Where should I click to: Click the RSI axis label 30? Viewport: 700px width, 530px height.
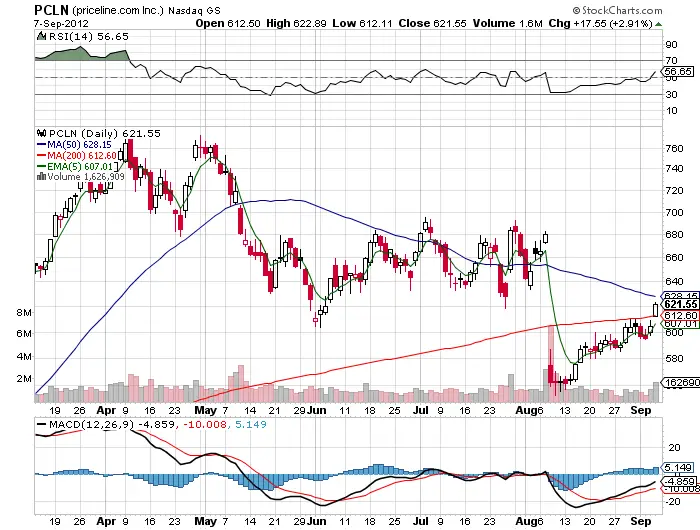[x=671, y=94]
